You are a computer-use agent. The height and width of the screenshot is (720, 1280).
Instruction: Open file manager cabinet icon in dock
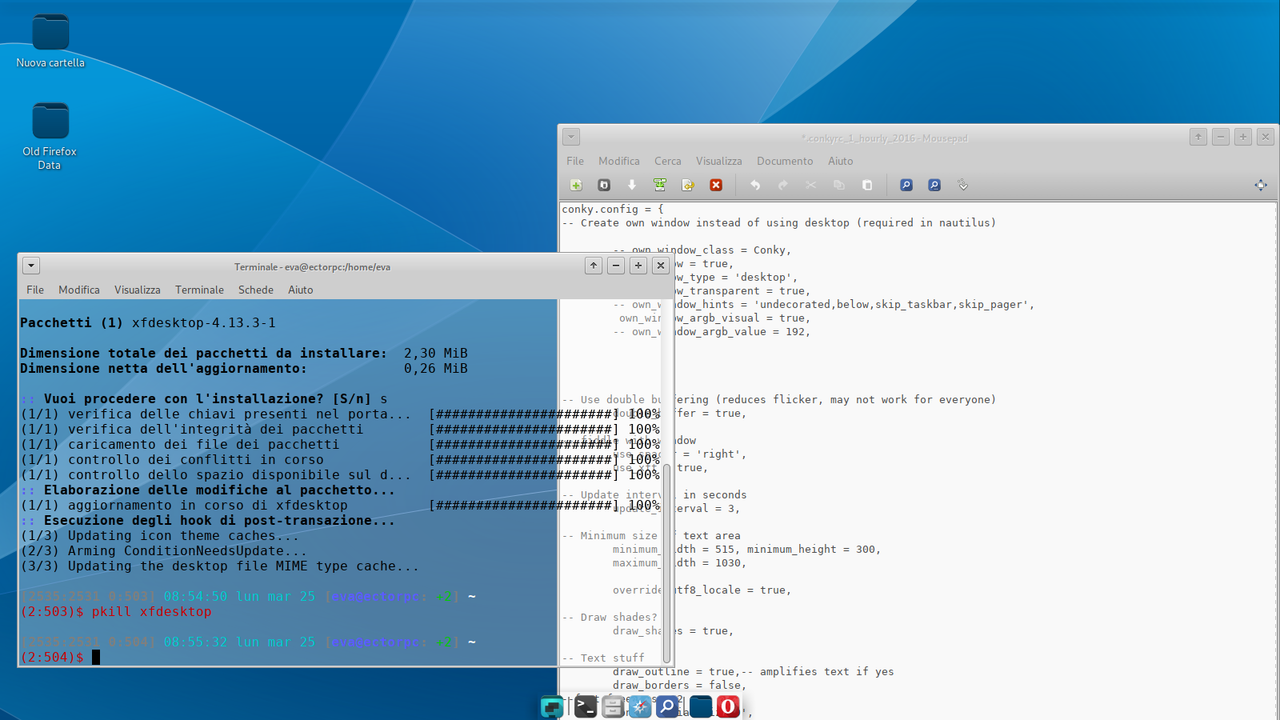(x=613, y=707)
